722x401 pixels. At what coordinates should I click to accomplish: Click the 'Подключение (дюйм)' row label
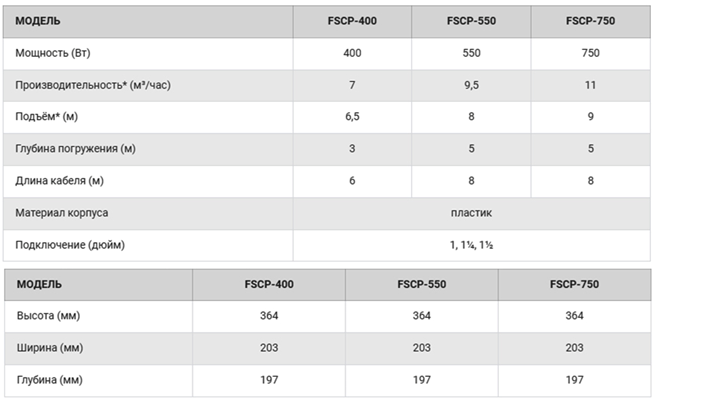point(70,245)
